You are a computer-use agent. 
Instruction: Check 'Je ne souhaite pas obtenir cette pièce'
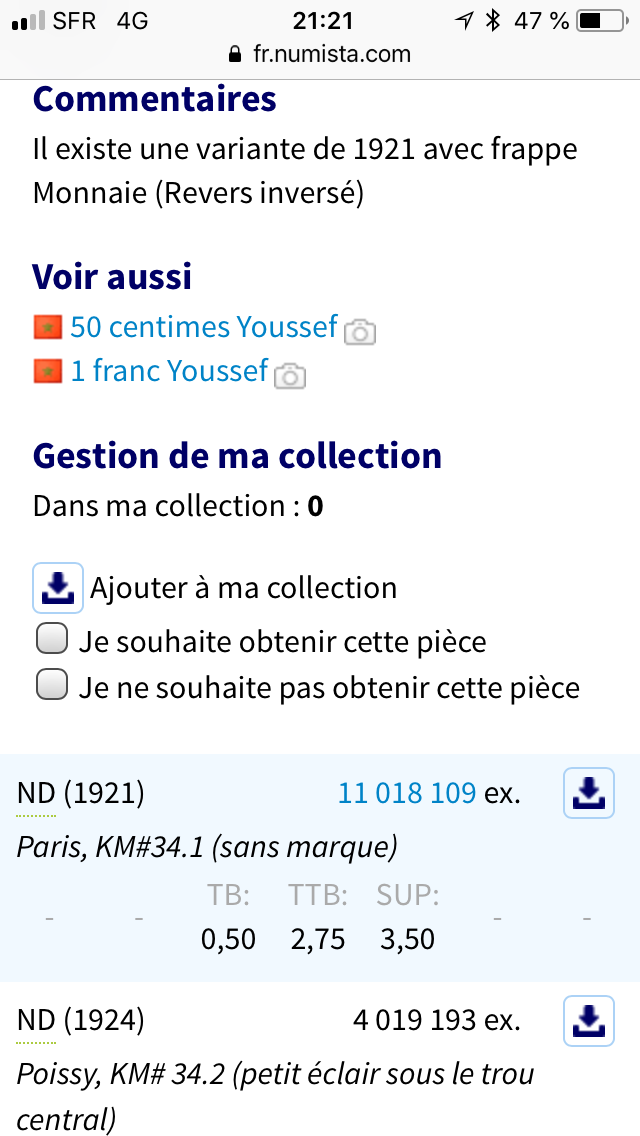tap(51, 686)
